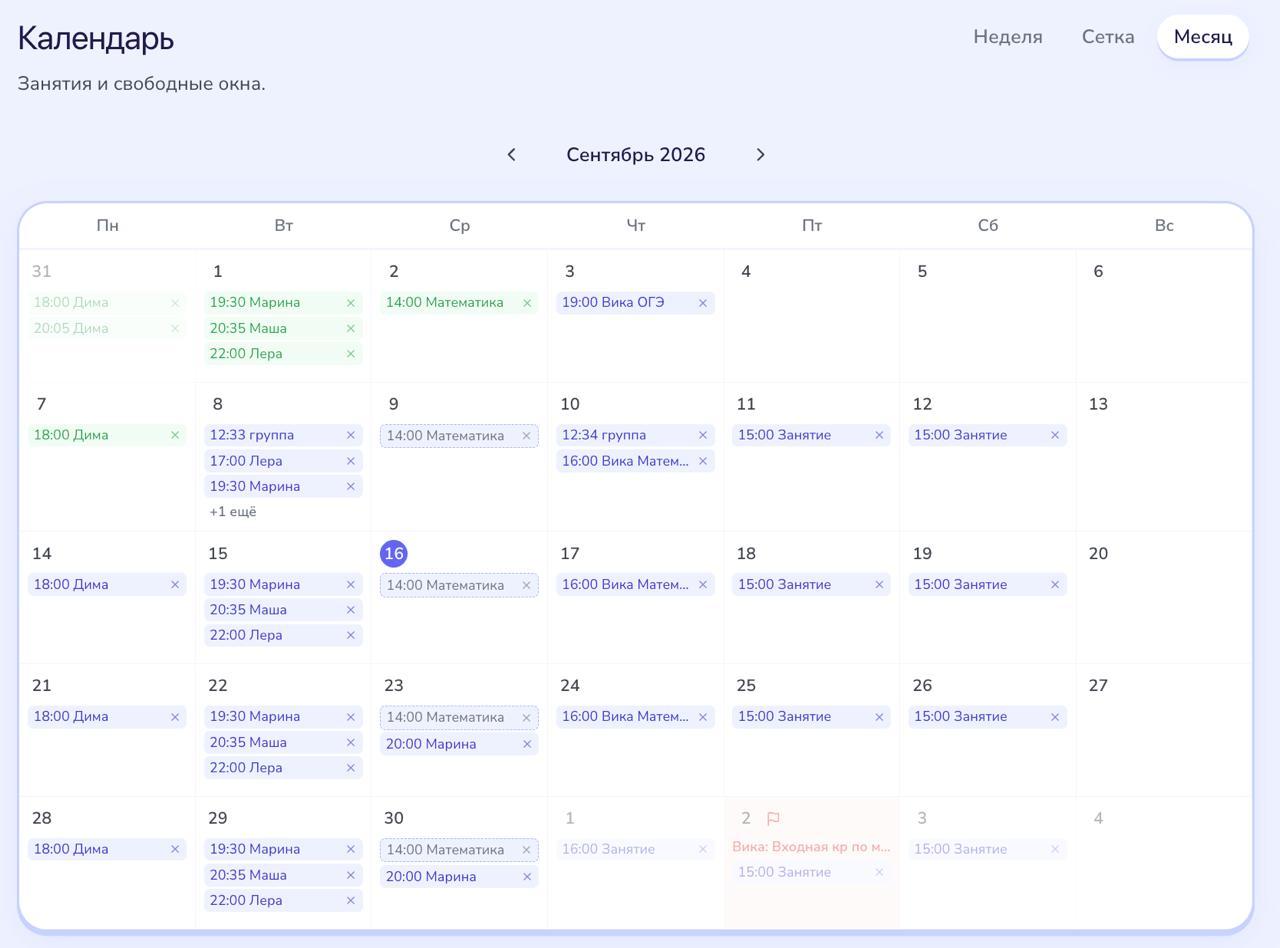The image size is (1280, 948).
Task: Remove 22:00 Лера event on September 1
Action: [351, 354]
